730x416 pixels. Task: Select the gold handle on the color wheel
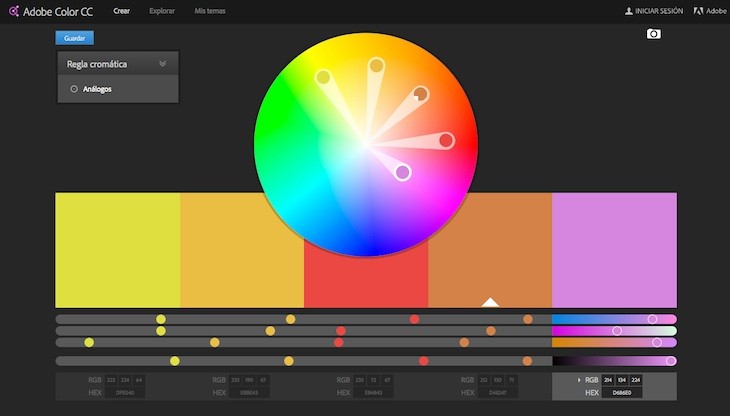tap(376, 65)
